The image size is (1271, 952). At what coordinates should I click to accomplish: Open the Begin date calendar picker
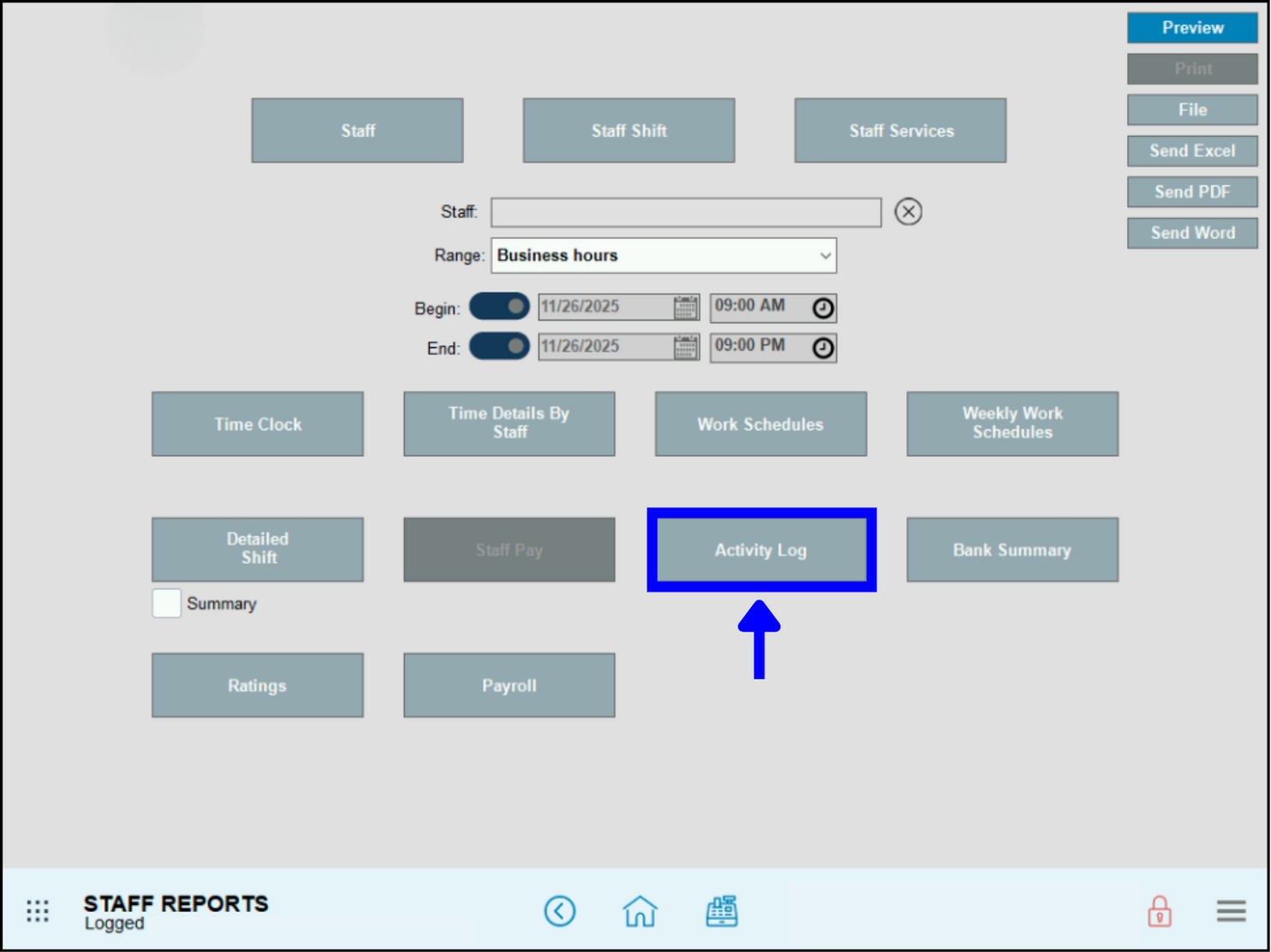point(685,307)
